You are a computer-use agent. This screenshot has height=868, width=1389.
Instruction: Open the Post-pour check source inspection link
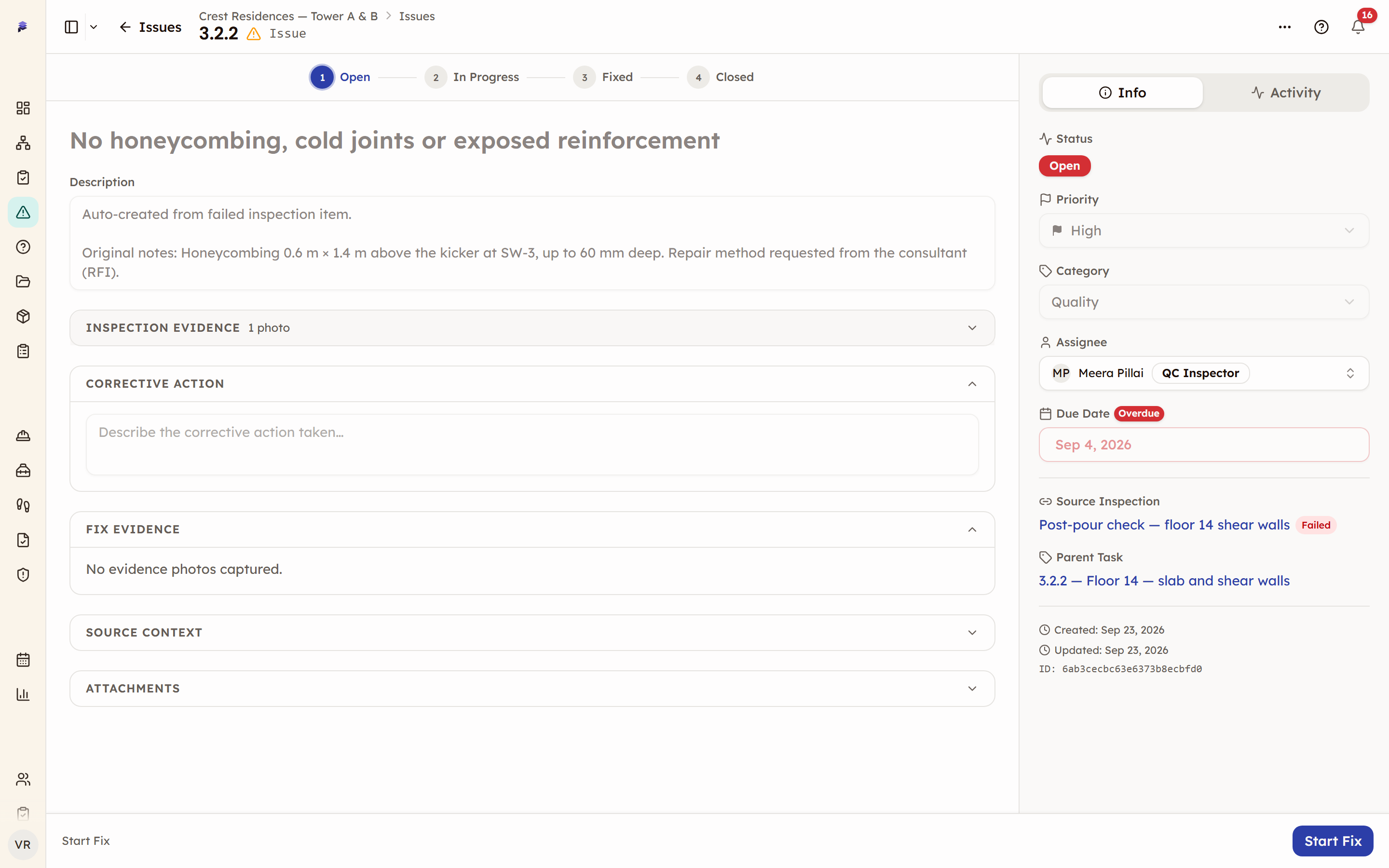pyautogui.click(x=1164, y=525)
